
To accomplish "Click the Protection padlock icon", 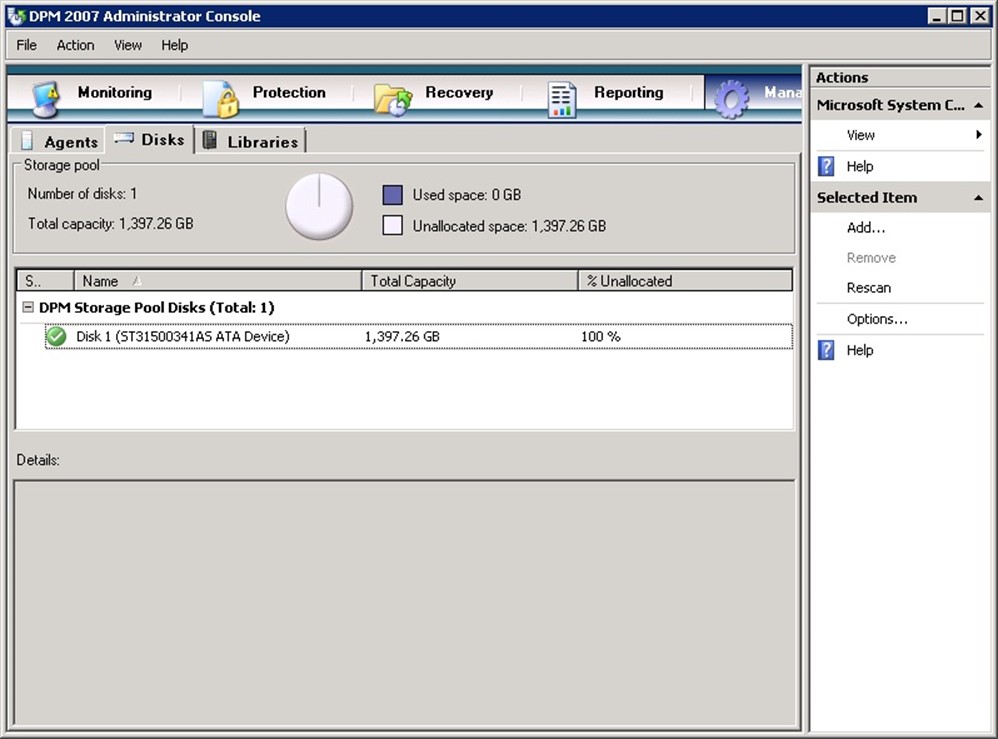I will tap(221, 98).
